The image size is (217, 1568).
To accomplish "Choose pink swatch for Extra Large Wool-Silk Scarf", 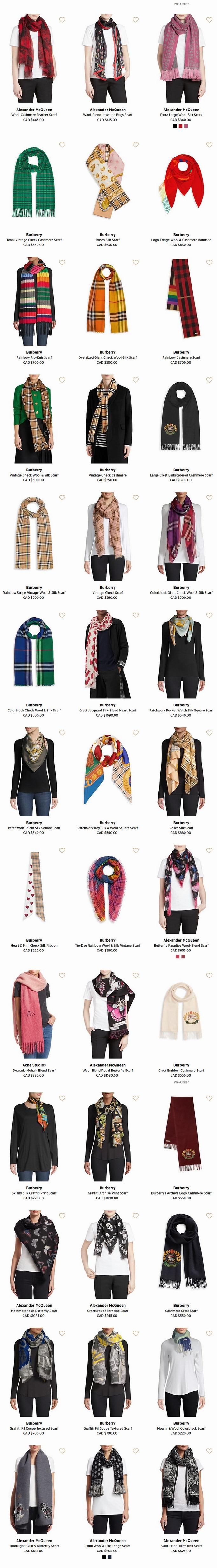I will click(x=186, y=126).
